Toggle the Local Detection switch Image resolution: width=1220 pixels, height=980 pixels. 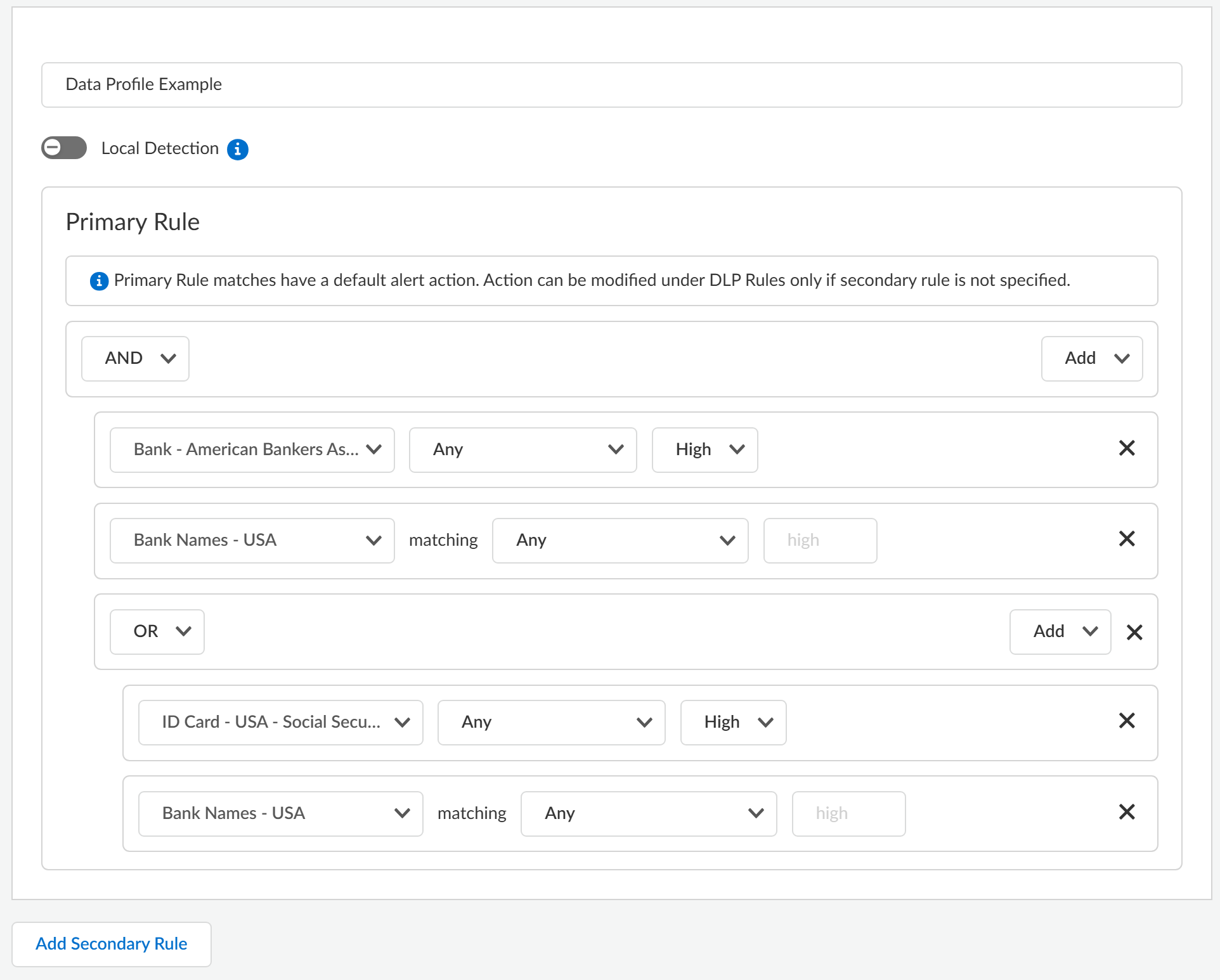click(64, 148)
